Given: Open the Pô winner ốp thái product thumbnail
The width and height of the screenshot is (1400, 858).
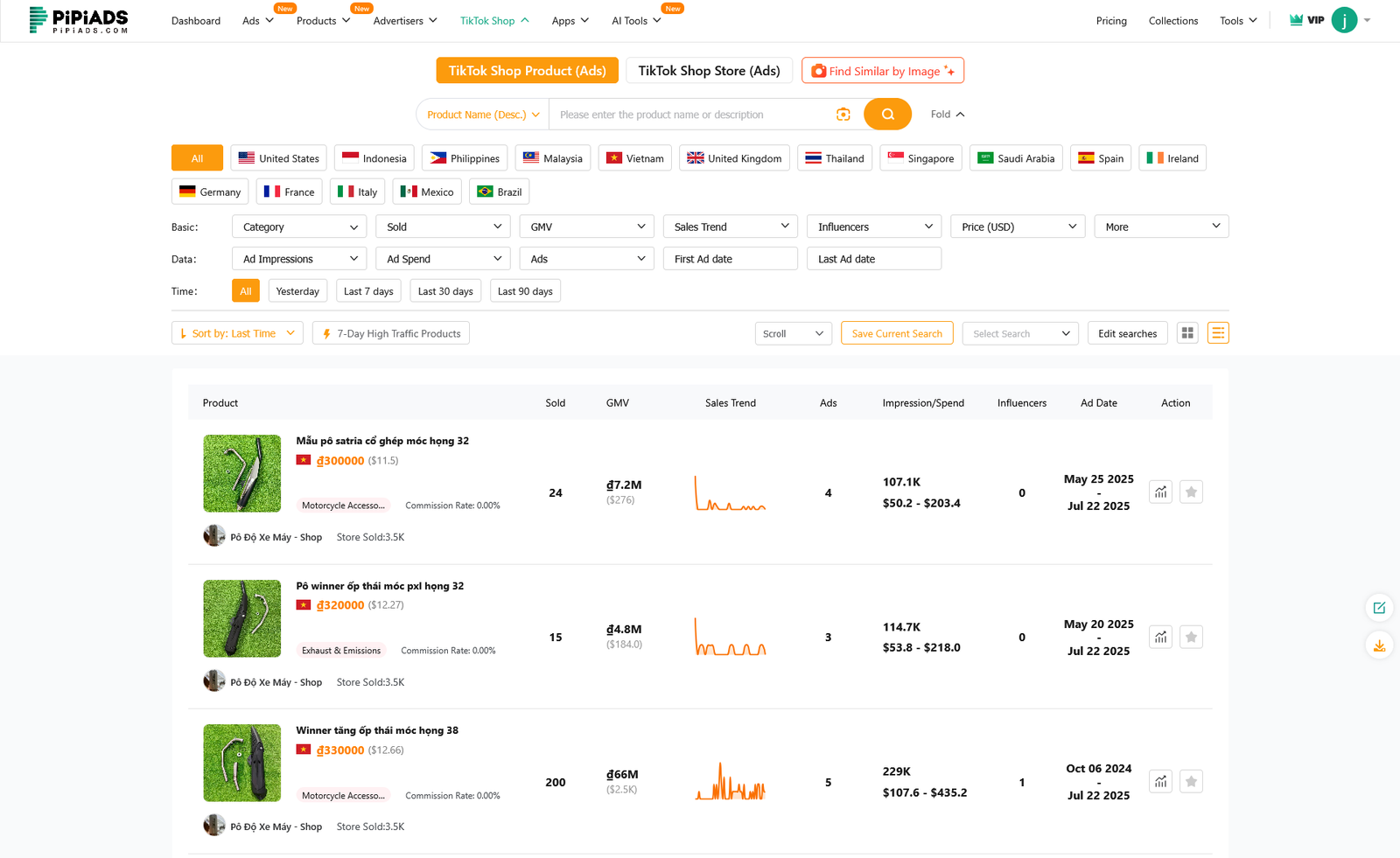Looking at the screenshot, I should [x=242, y=618].
